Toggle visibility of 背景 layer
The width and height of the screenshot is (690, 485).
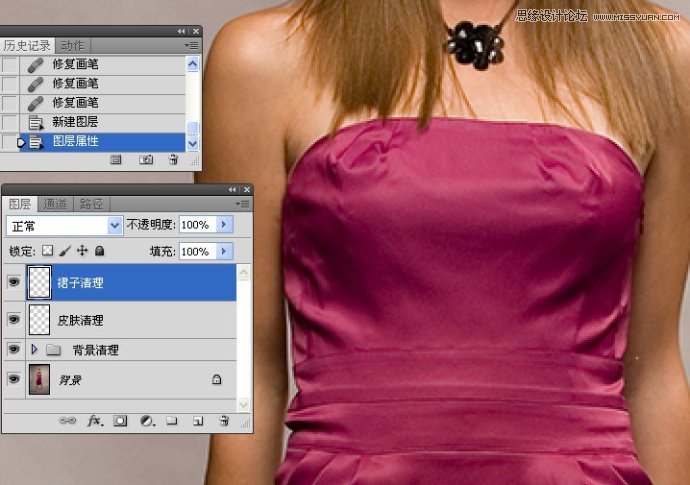[x=14, y=380]
